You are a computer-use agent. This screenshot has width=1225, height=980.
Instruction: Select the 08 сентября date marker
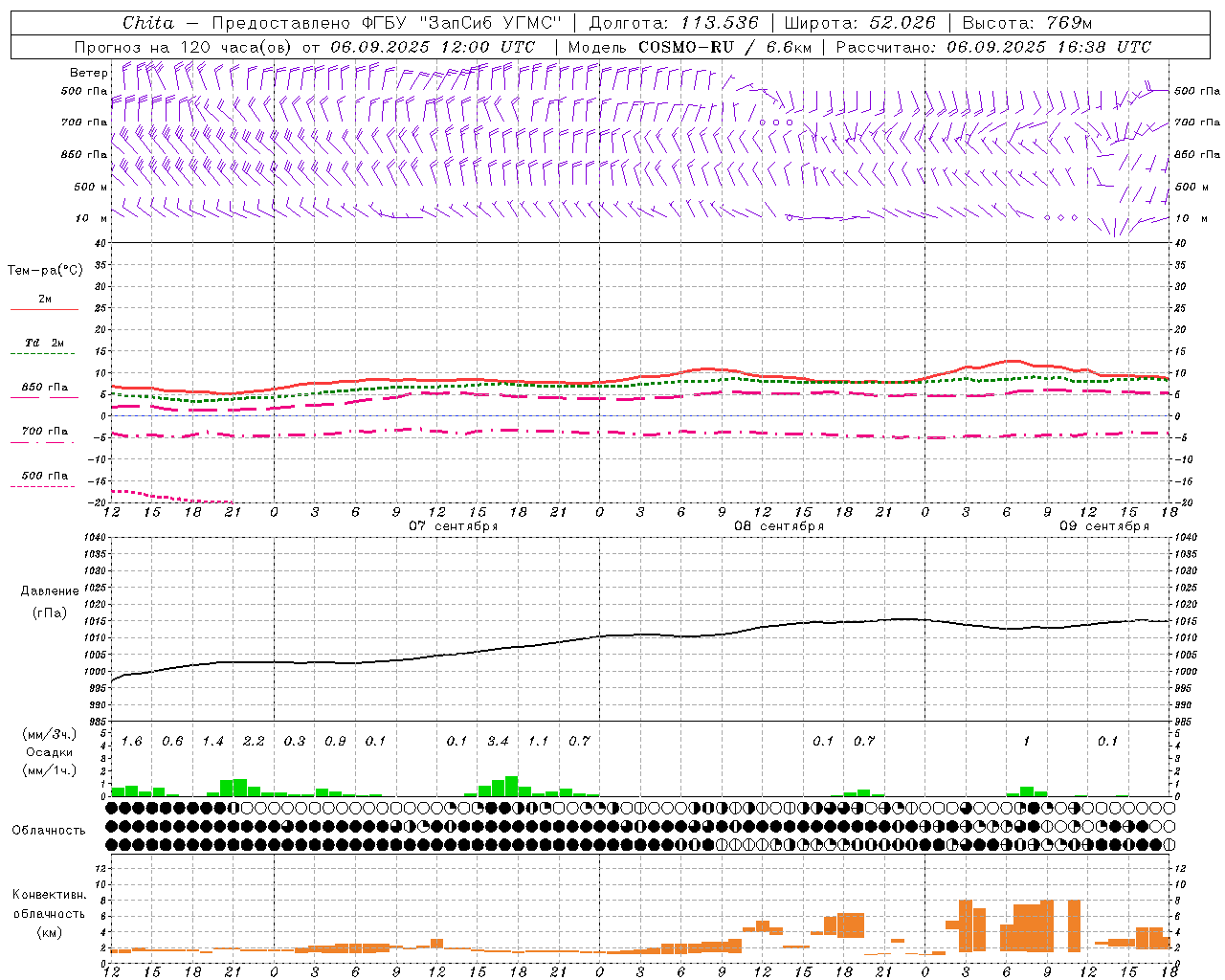[779, 526]
